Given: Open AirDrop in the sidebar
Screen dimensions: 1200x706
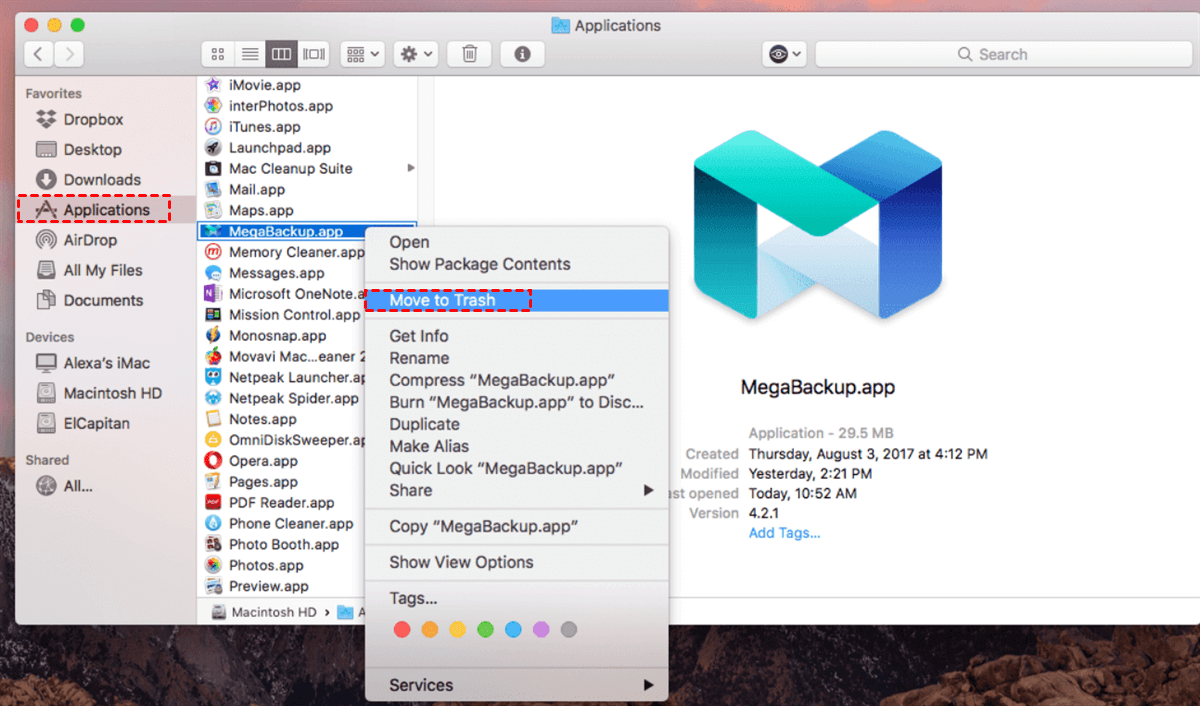Looking at the screenshot, I should (x=90, y=240).
